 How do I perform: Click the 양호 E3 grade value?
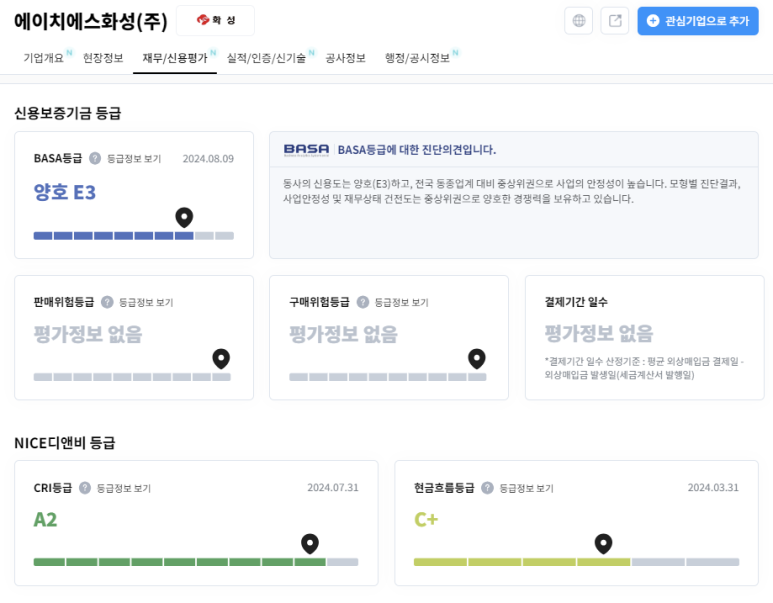click(x=65, y=192)
